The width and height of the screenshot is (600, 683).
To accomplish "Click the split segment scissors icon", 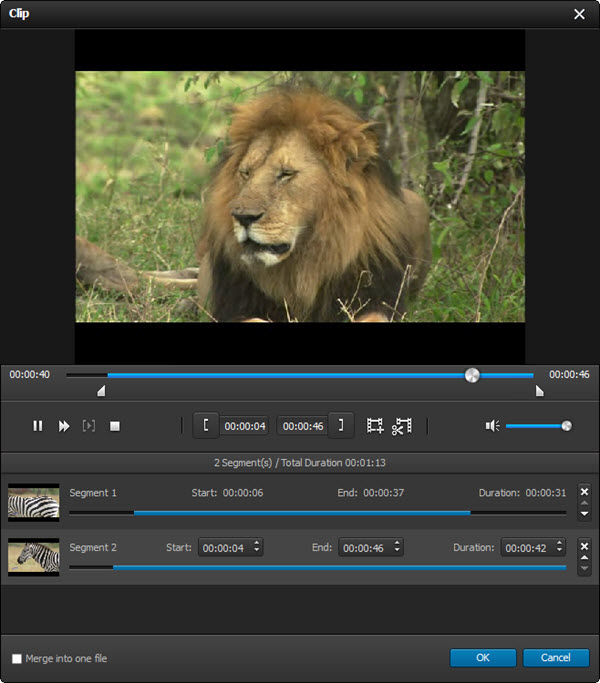I will tap(402, 426).
